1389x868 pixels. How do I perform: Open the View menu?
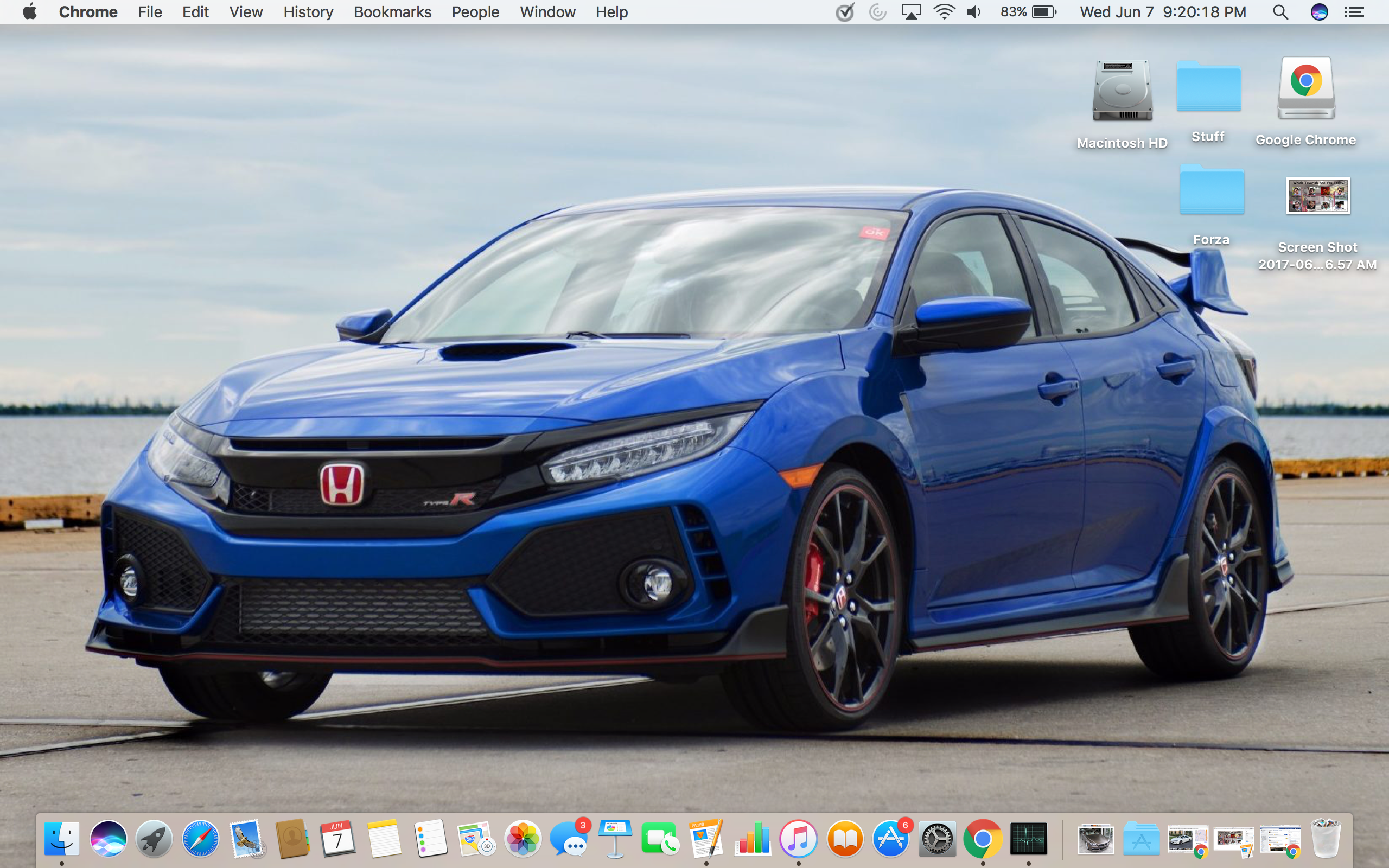(246, 11)
